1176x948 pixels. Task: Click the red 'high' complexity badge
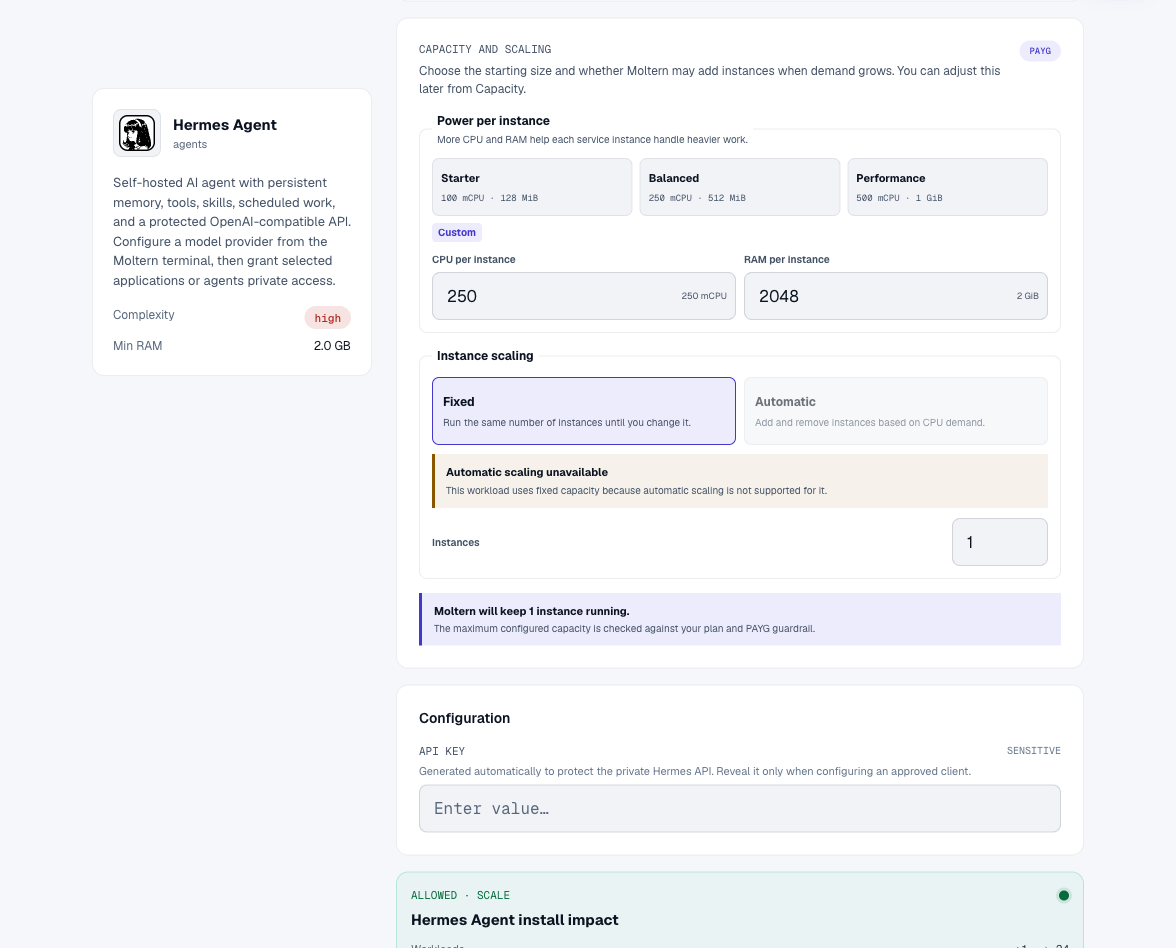point(327,318)
